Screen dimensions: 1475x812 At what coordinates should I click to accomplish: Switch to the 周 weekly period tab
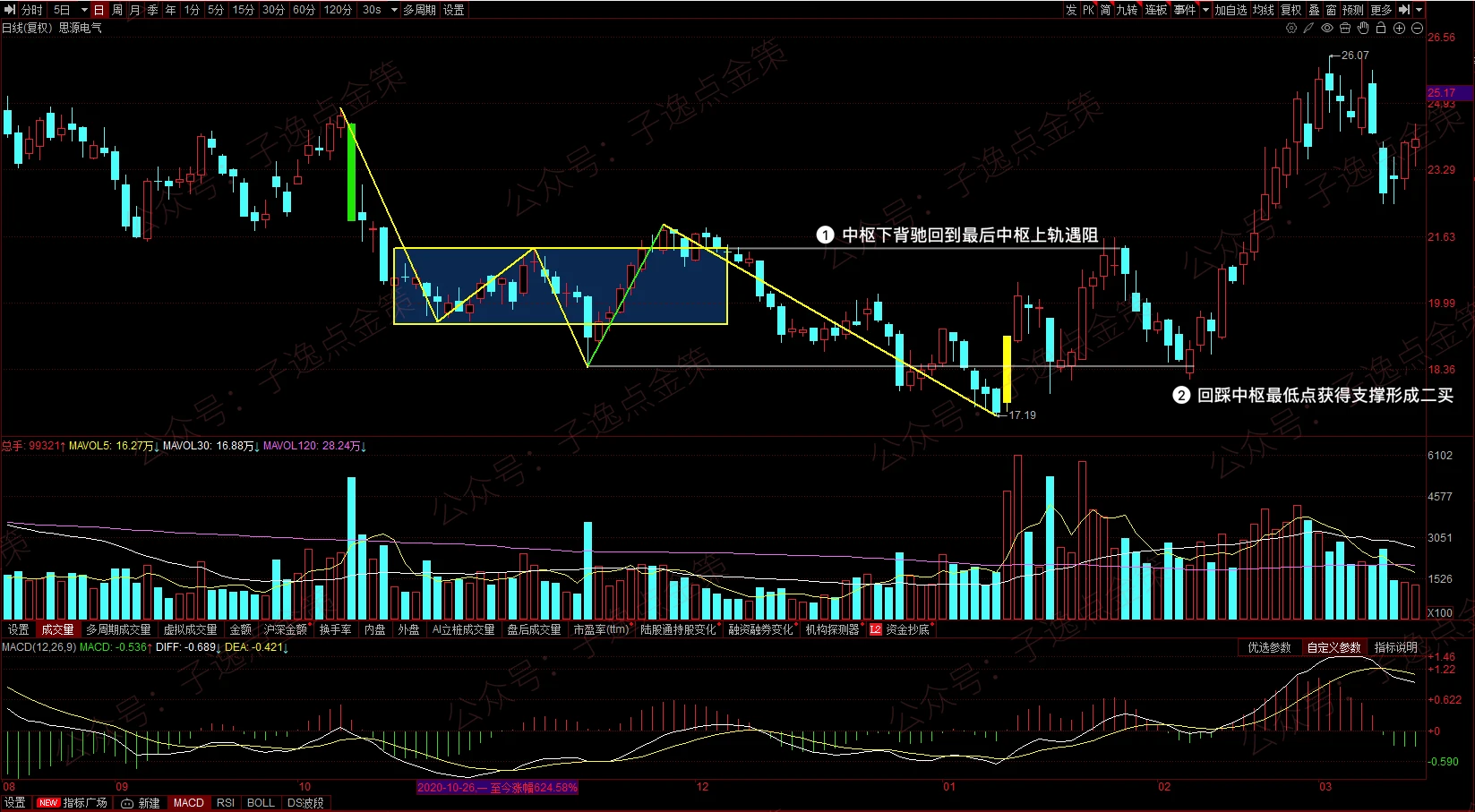[x=117, y=10]
